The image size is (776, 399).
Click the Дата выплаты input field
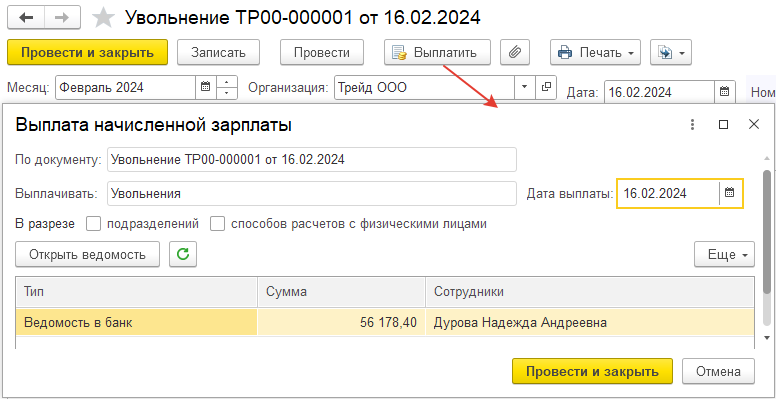pyautogui.click(x=668, y=193)
